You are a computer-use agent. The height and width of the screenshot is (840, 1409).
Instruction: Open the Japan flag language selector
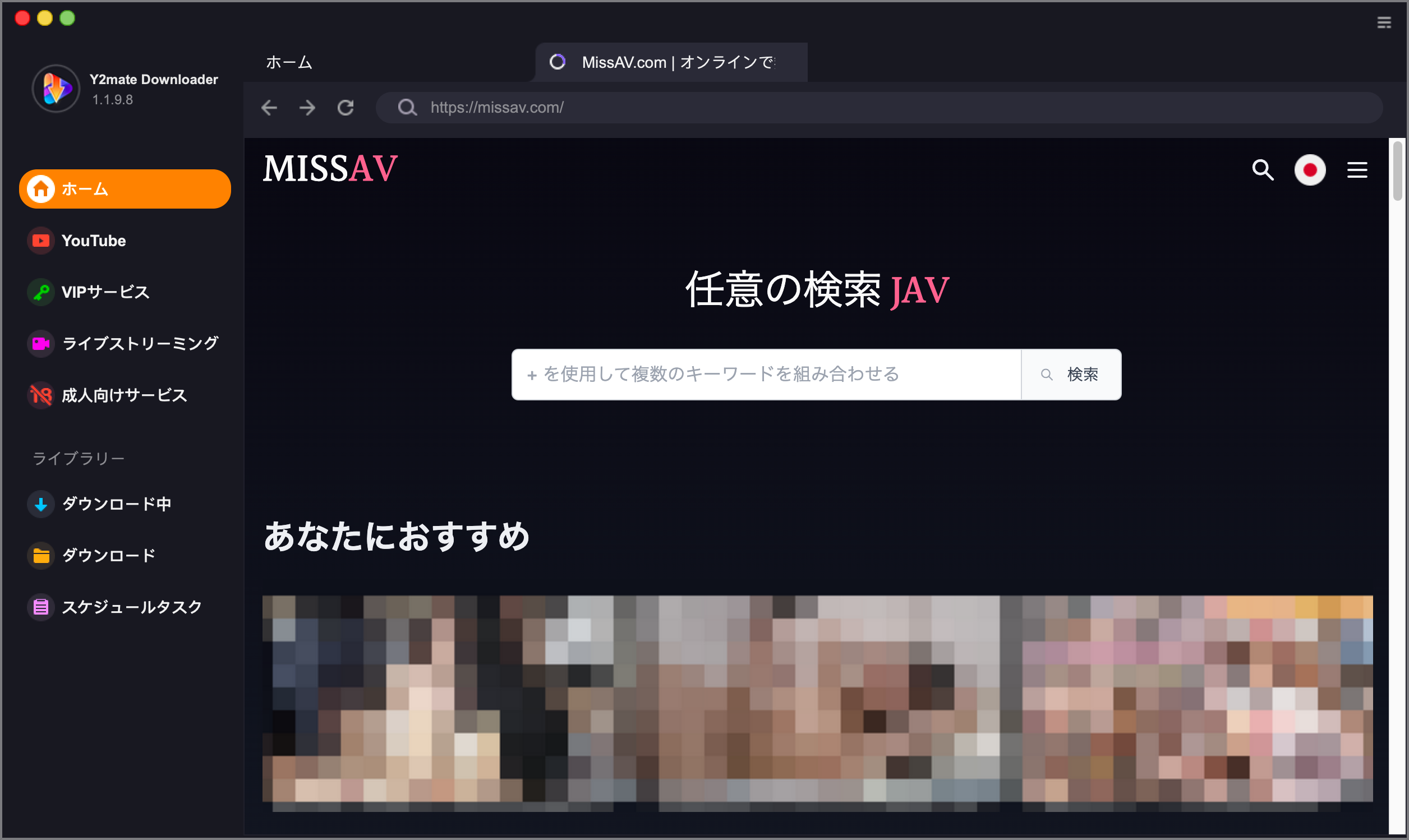coord(1310,170)
